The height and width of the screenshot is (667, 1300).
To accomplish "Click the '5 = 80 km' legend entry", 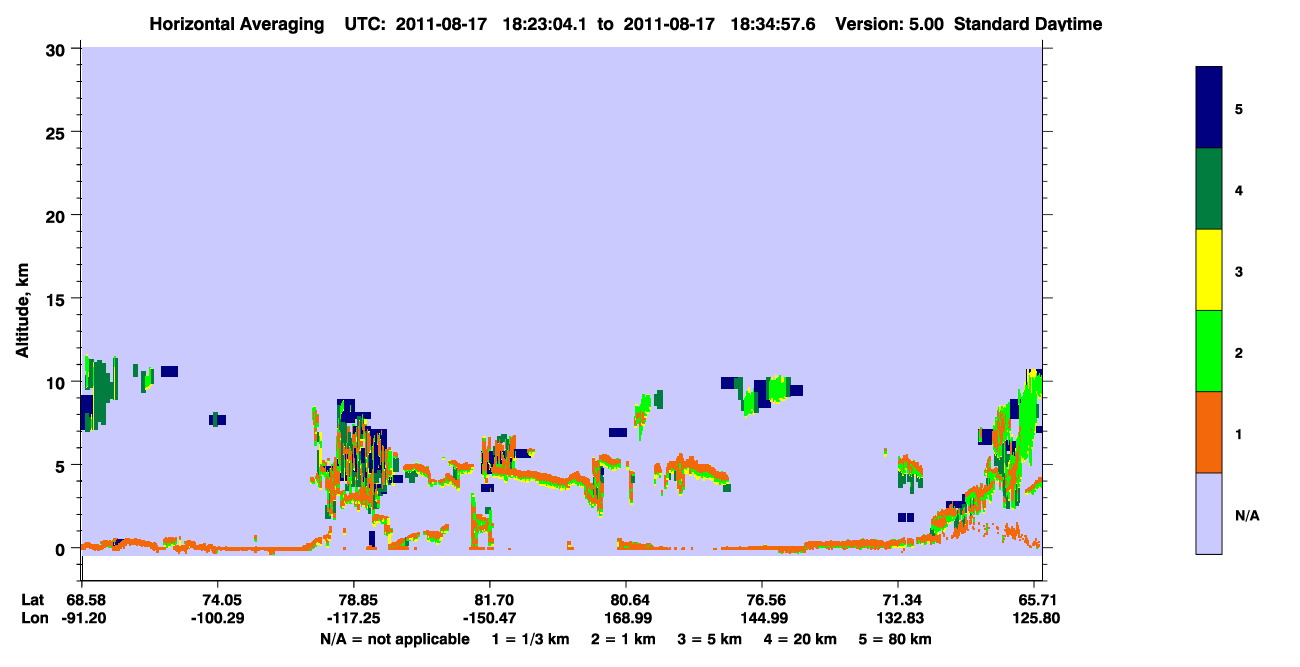I will (896, 639).
